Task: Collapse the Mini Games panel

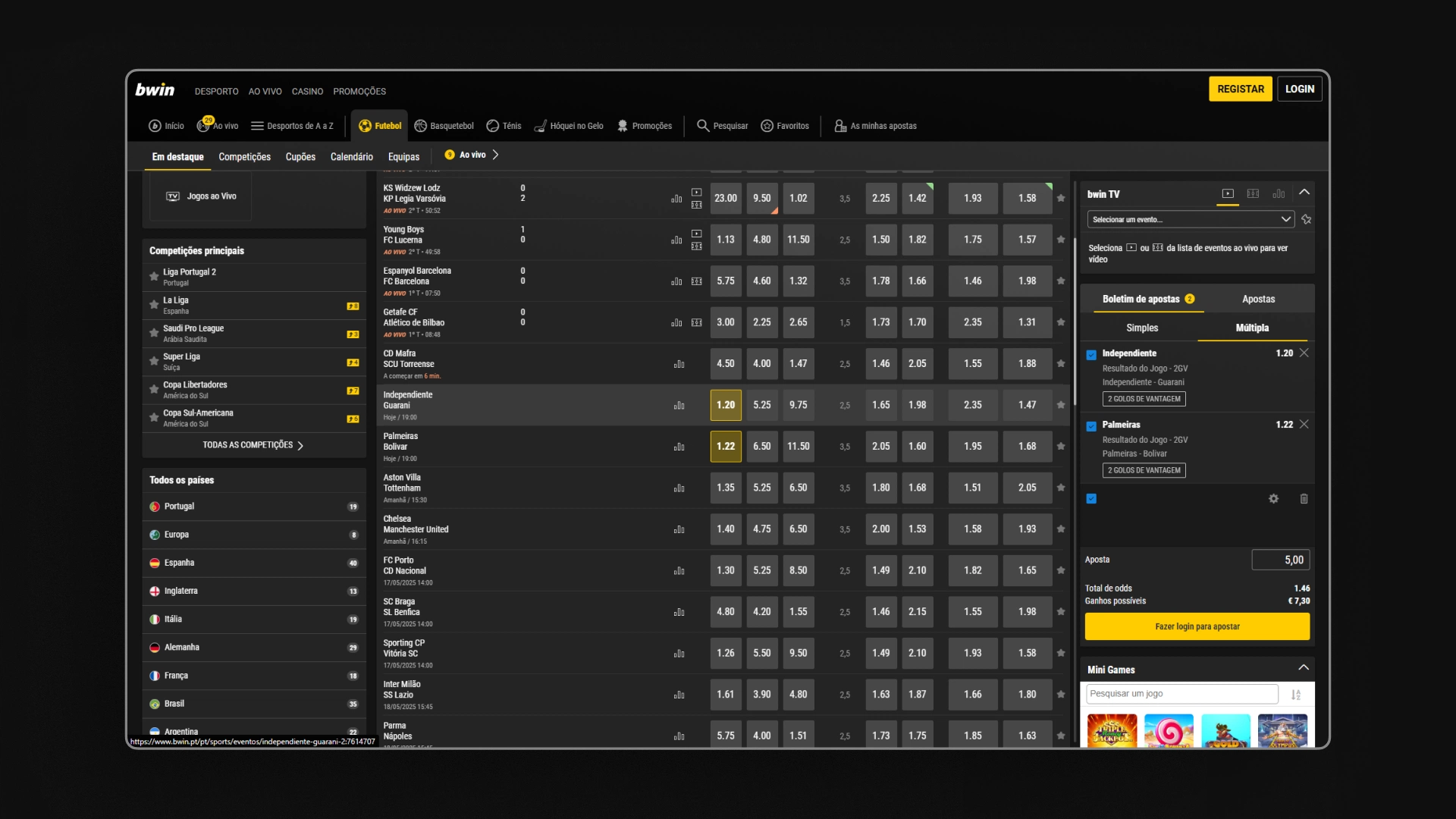Action: click(x=1304, y=668)
